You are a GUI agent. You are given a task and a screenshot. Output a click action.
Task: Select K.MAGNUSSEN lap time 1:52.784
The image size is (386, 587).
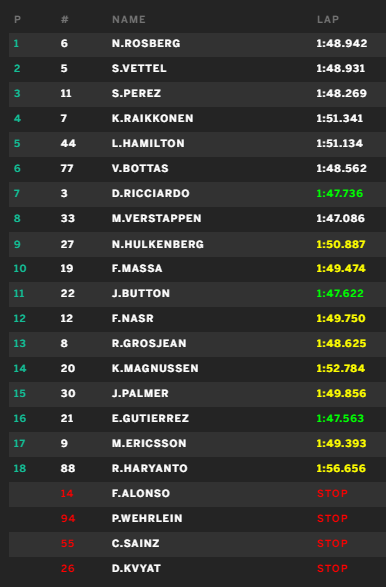(x=341, y=368)
